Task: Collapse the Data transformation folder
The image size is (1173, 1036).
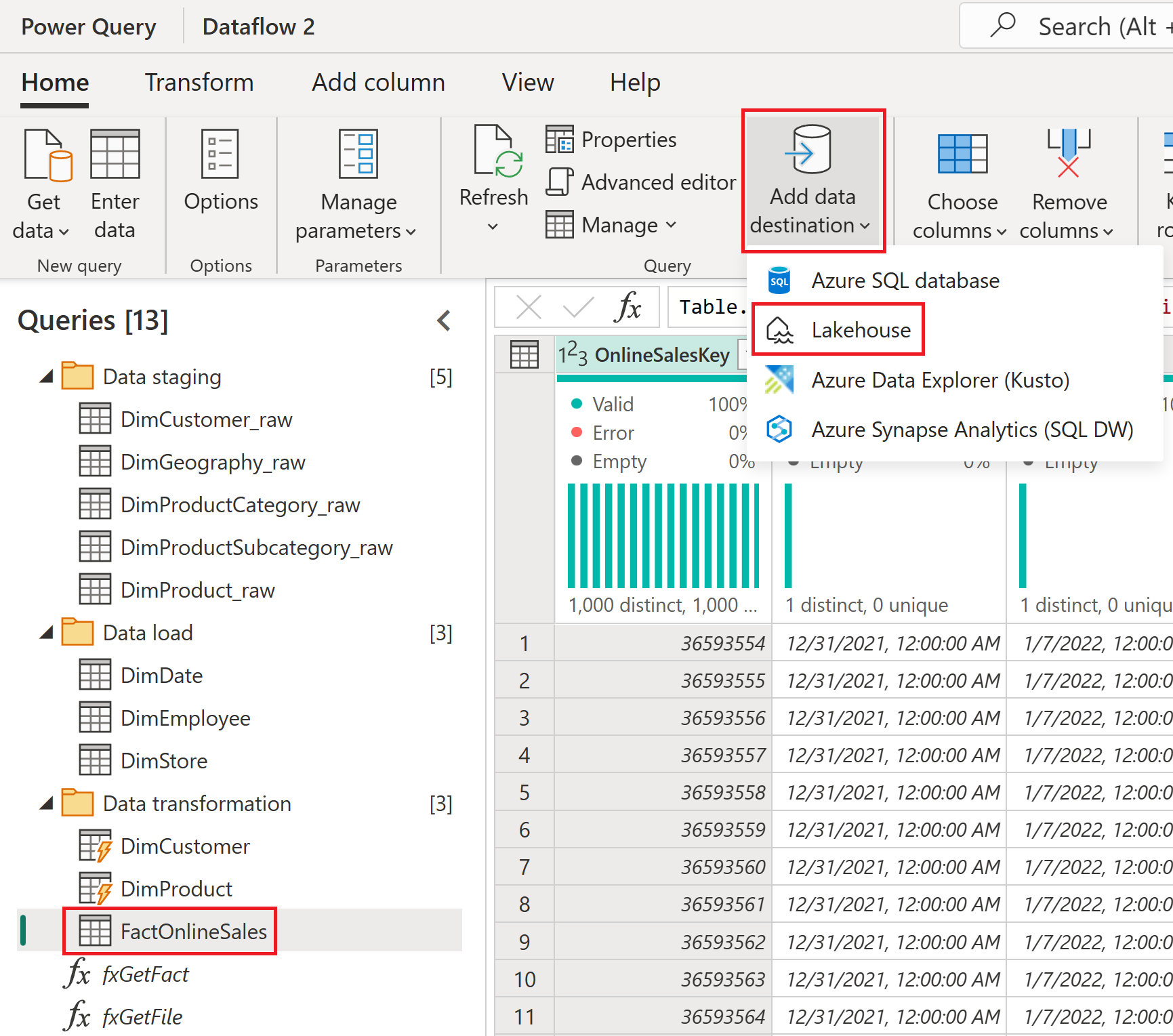Action: tap(46, 804)
